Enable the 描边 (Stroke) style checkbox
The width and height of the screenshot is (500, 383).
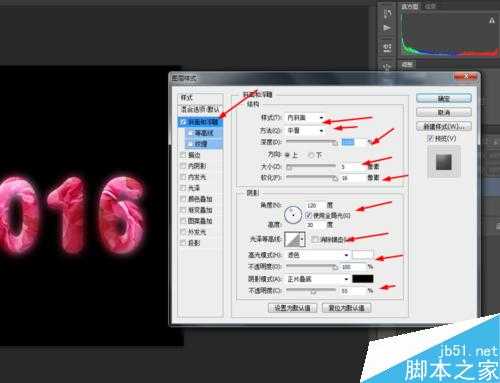click(x=183, y=155)
